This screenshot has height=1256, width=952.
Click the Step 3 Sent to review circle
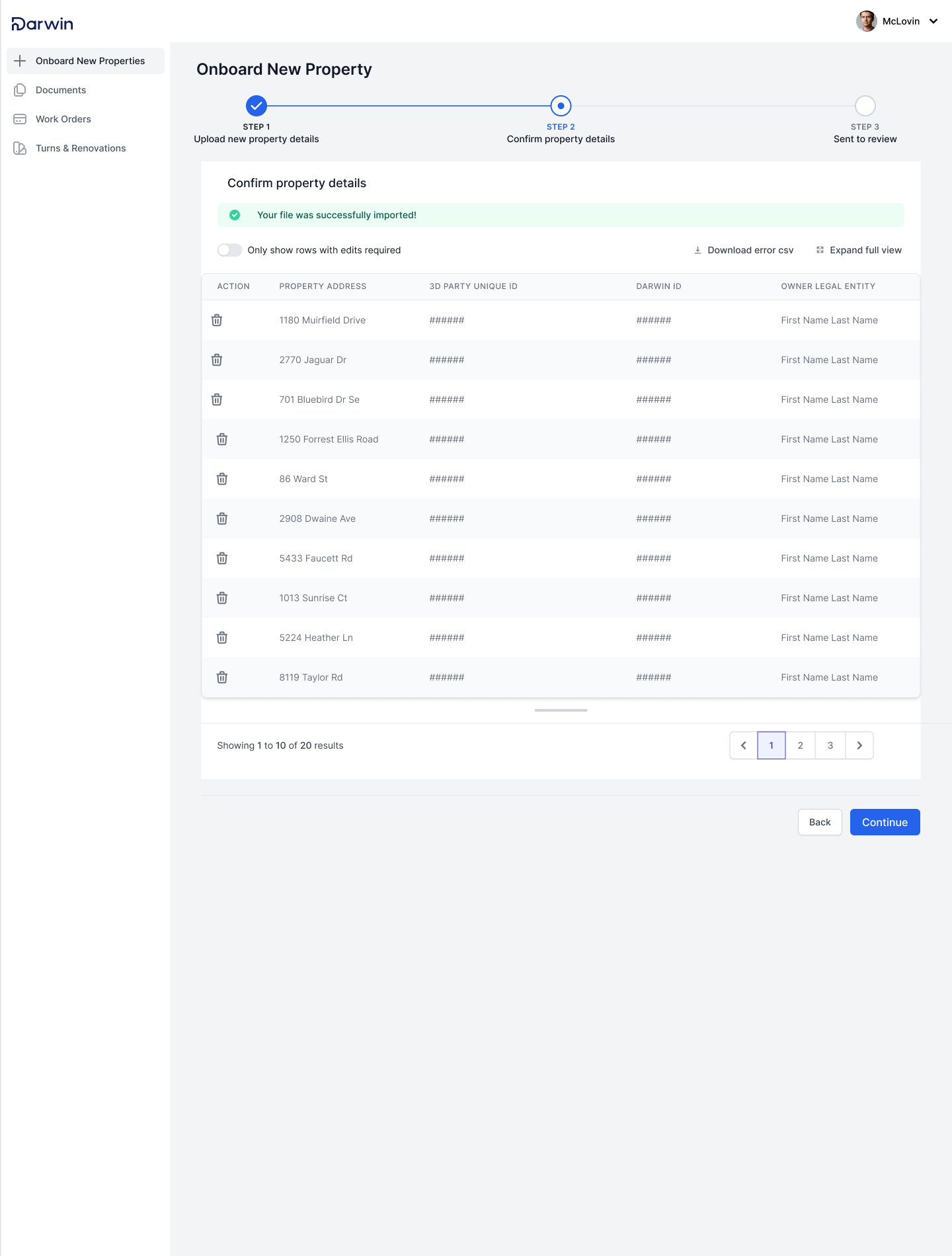coord(865,106)
